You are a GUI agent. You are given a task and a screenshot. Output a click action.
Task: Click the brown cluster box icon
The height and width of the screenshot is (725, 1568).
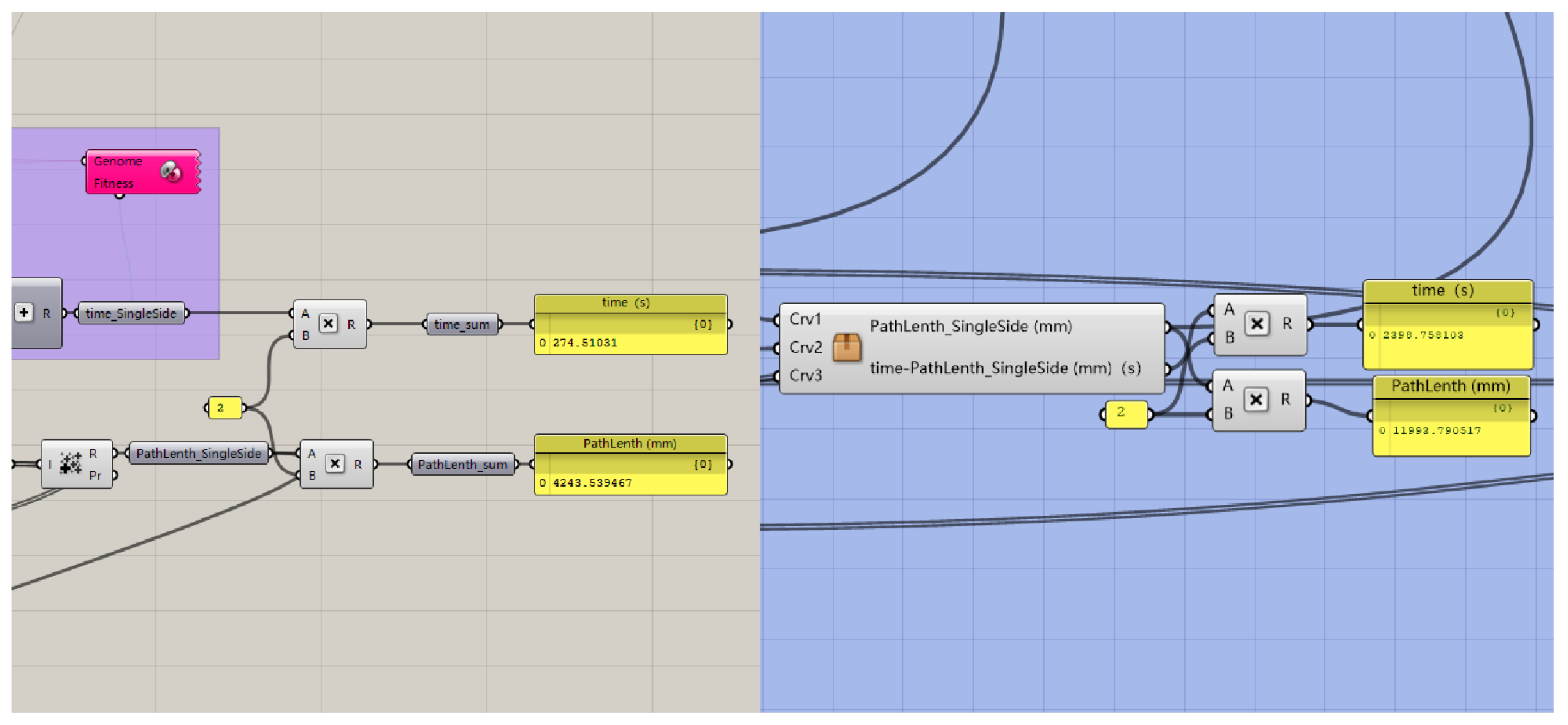[x=846, y=347]
